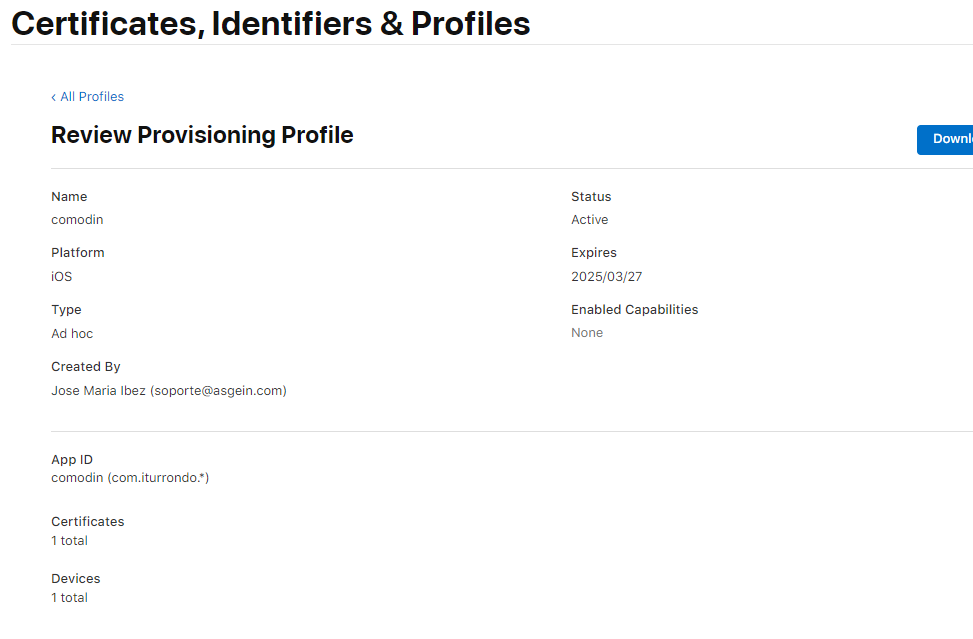Image resolution: width=973 pixels, height=639 pixels.
Task: Click the Devices section label
Action: [76, 579]
